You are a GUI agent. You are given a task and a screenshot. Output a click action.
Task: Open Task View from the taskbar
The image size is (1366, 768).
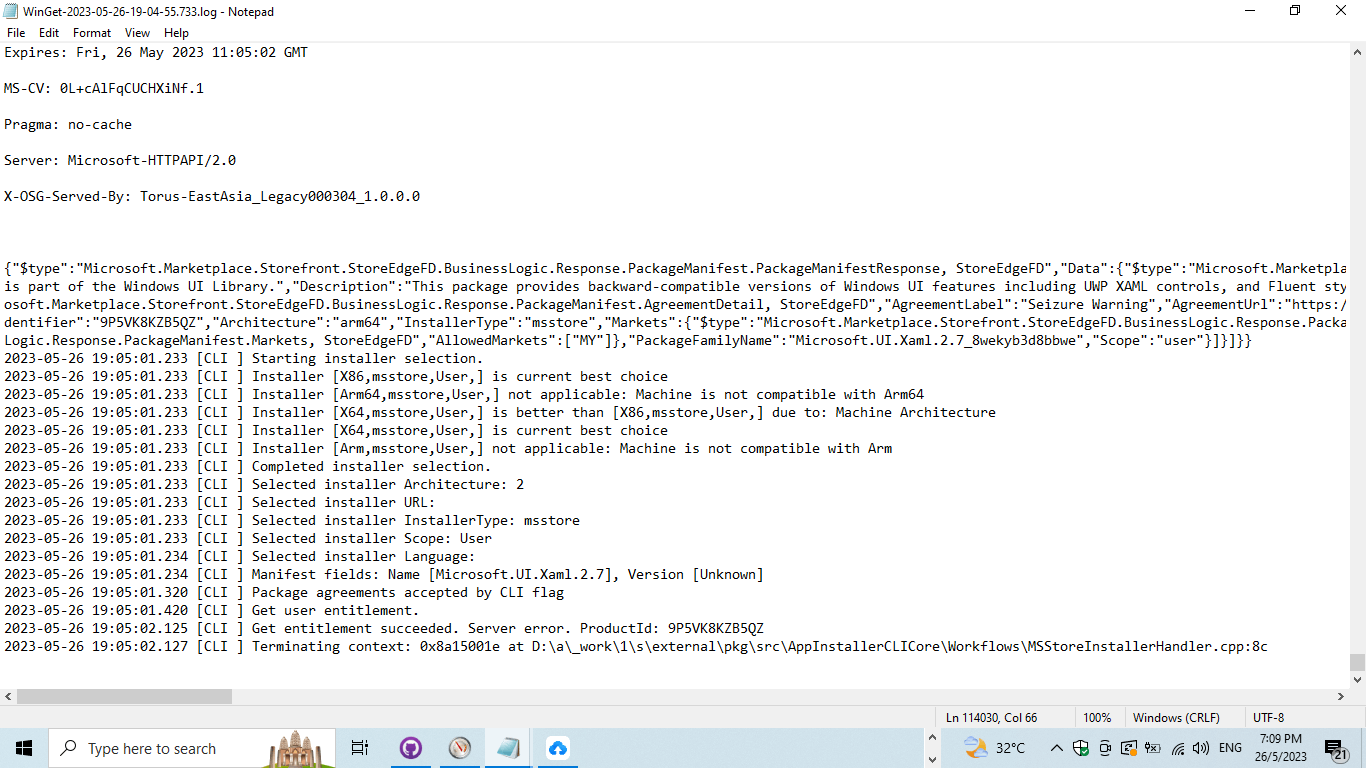359,747
